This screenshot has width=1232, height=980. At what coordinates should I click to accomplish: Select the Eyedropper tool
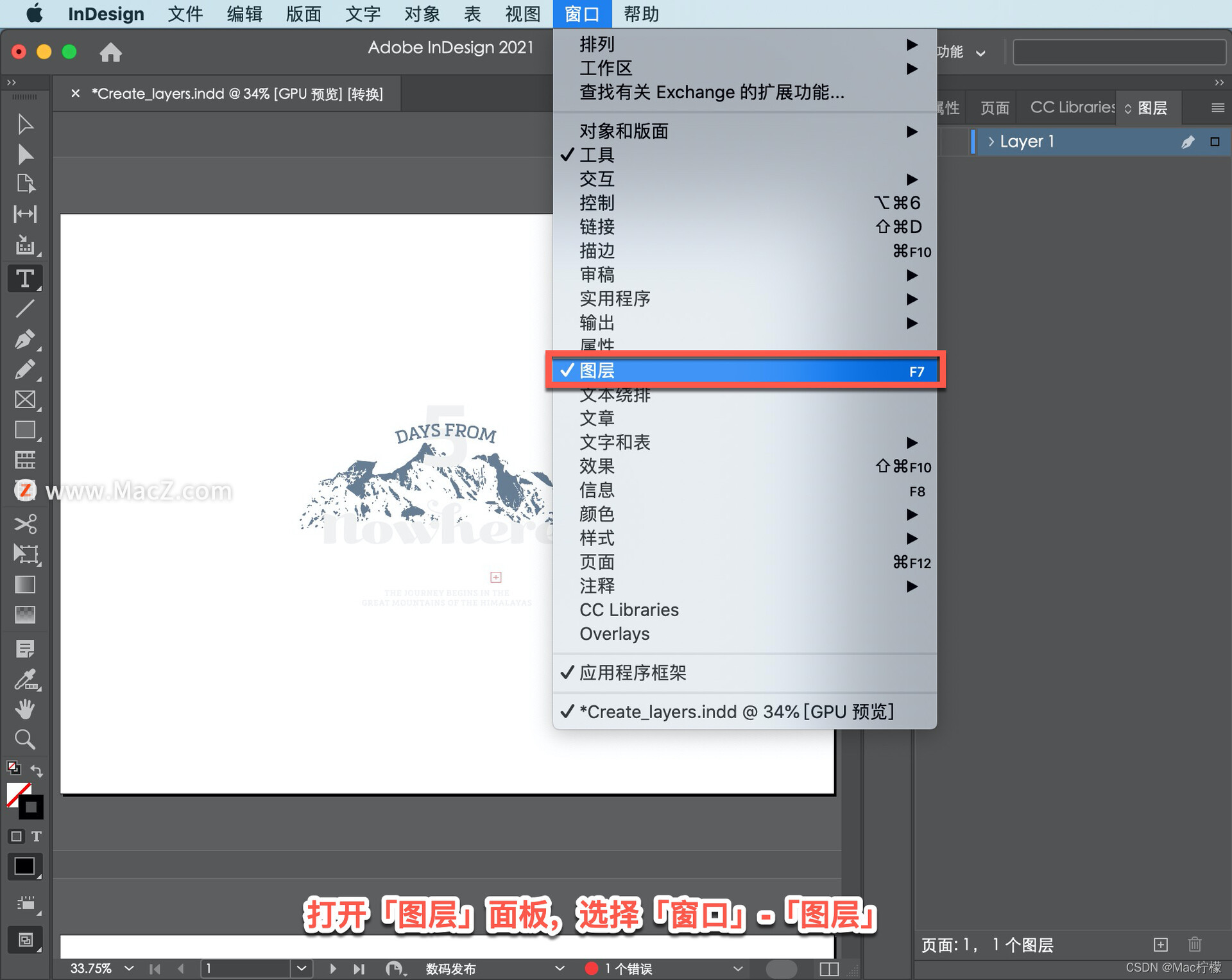(26, 679)
